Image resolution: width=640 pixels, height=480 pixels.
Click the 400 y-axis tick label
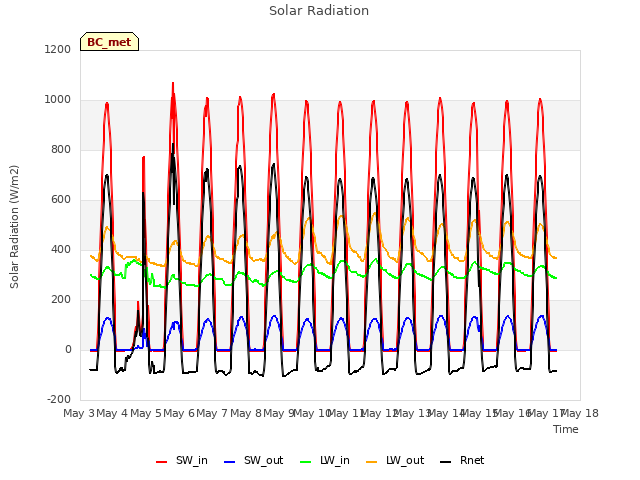pos(61,249)
